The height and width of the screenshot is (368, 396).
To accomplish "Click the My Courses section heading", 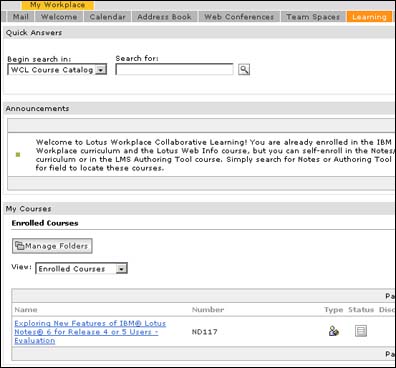I will pyautogui.click(x=28, y=209).
